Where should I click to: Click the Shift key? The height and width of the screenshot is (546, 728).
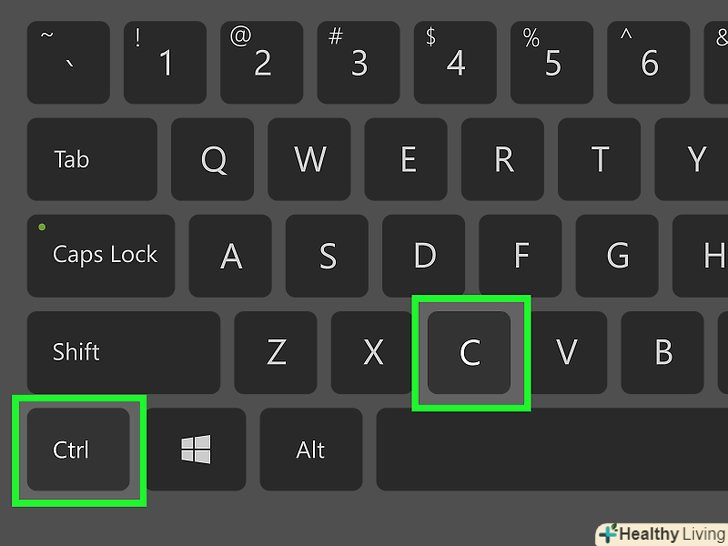coord(124,352)
